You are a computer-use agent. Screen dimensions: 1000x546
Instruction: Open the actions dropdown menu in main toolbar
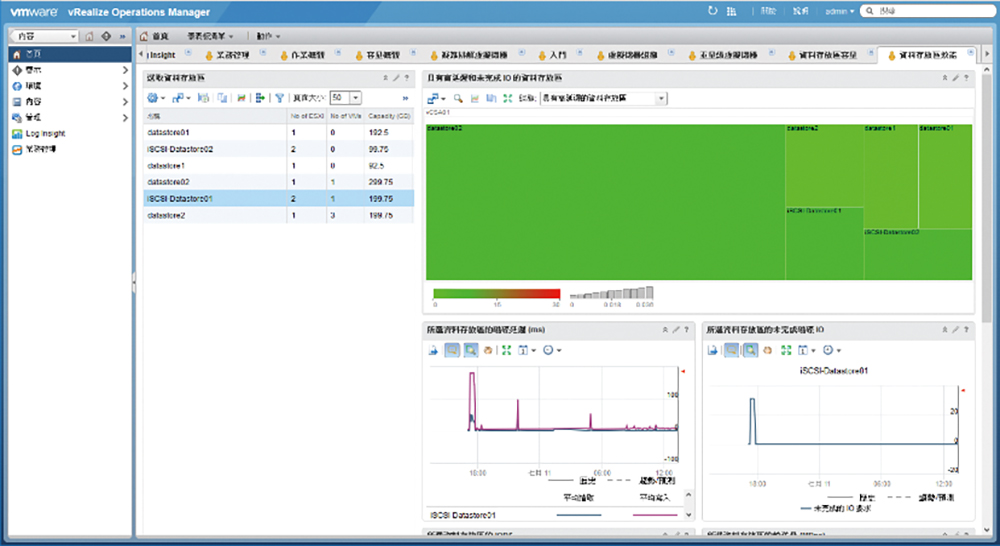tap(268, 36)
